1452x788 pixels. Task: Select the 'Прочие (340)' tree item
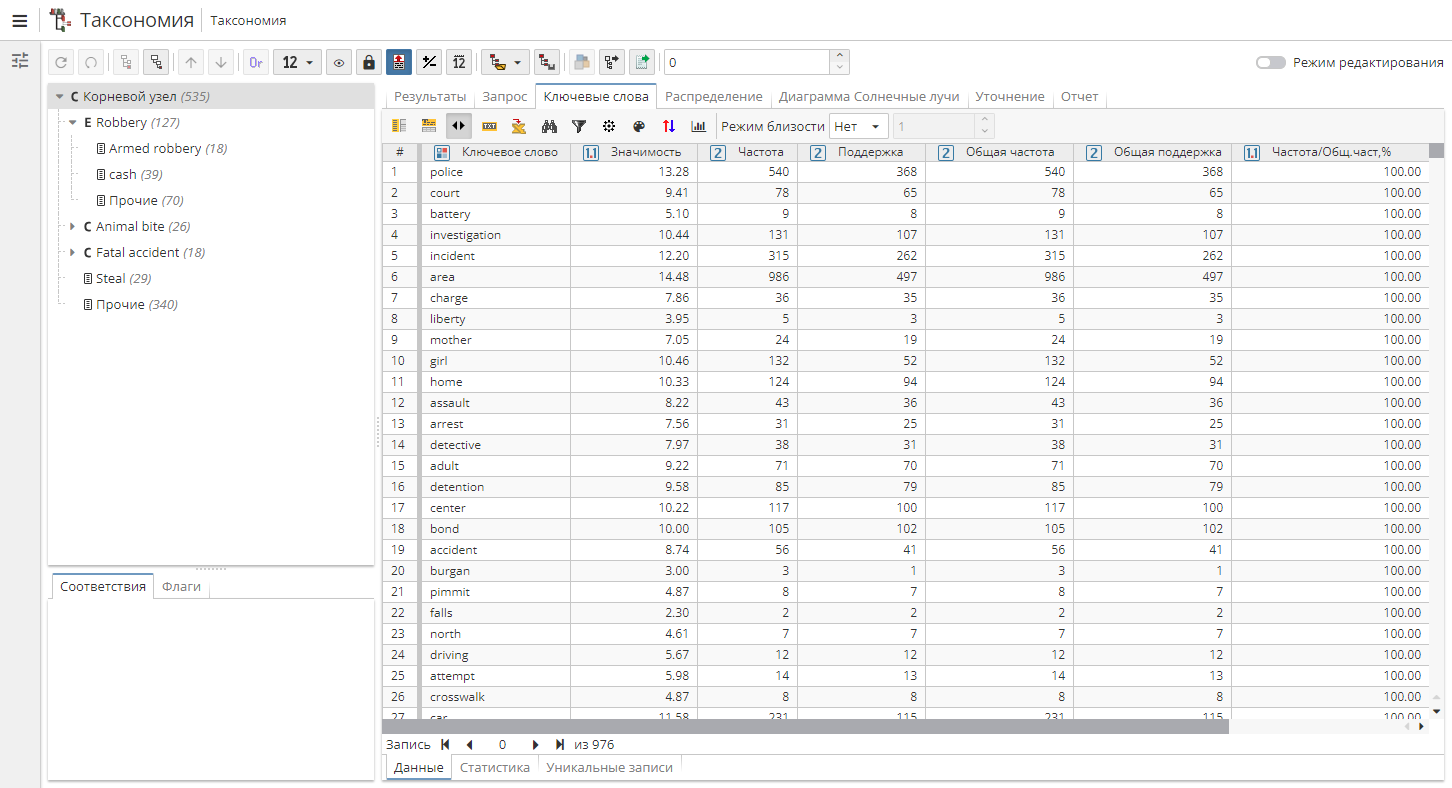pyautogui.click(x=130, y=305)
